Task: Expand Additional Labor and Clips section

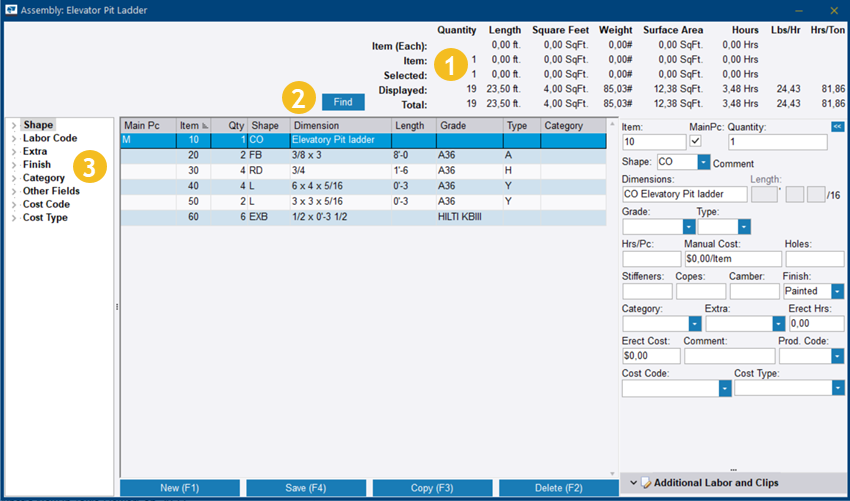Action: [x=634, y=483]
